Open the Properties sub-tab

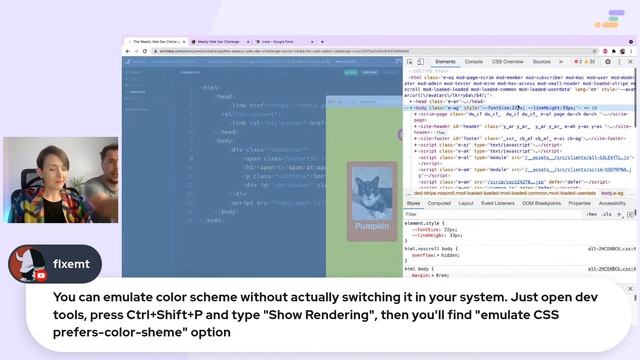coord(580,203)
